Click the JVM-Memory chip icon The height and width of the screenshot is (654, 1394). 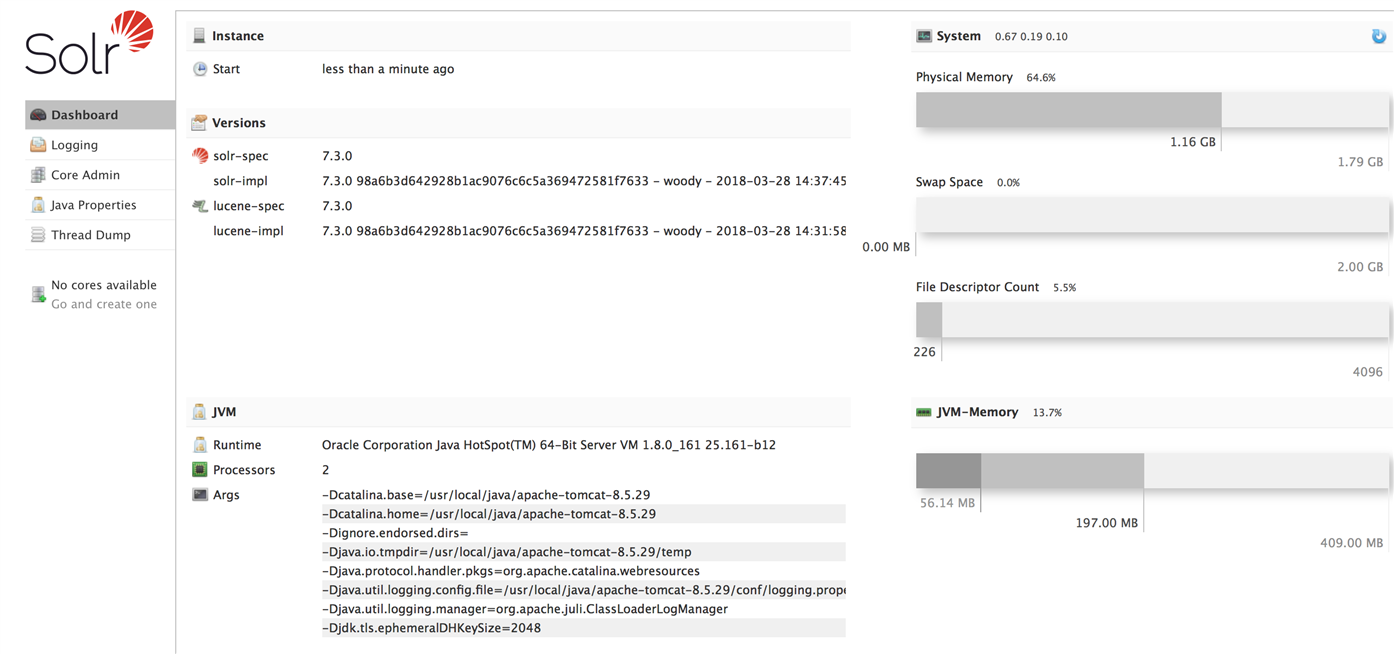(924, 412)
